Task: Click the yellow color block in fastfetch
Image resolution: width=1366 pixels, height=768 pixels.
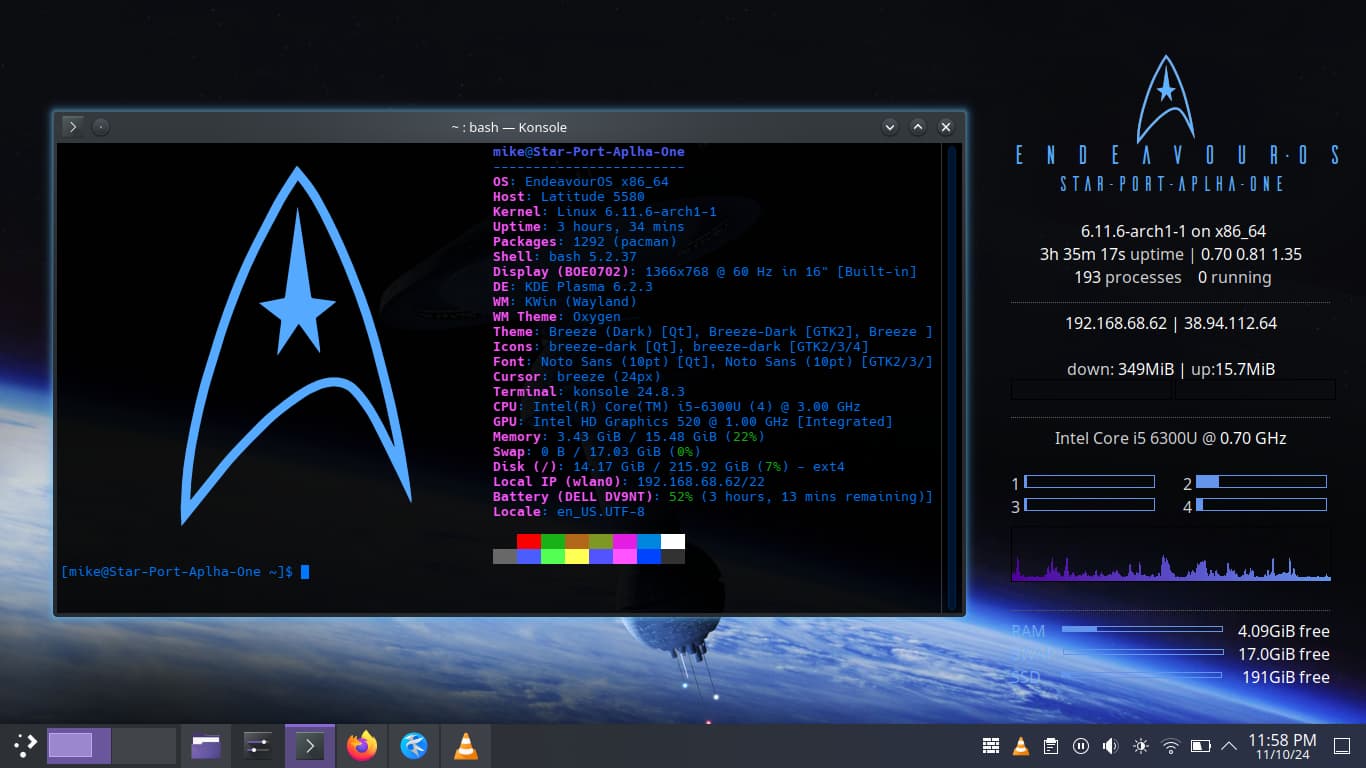Action: [577, 556]
